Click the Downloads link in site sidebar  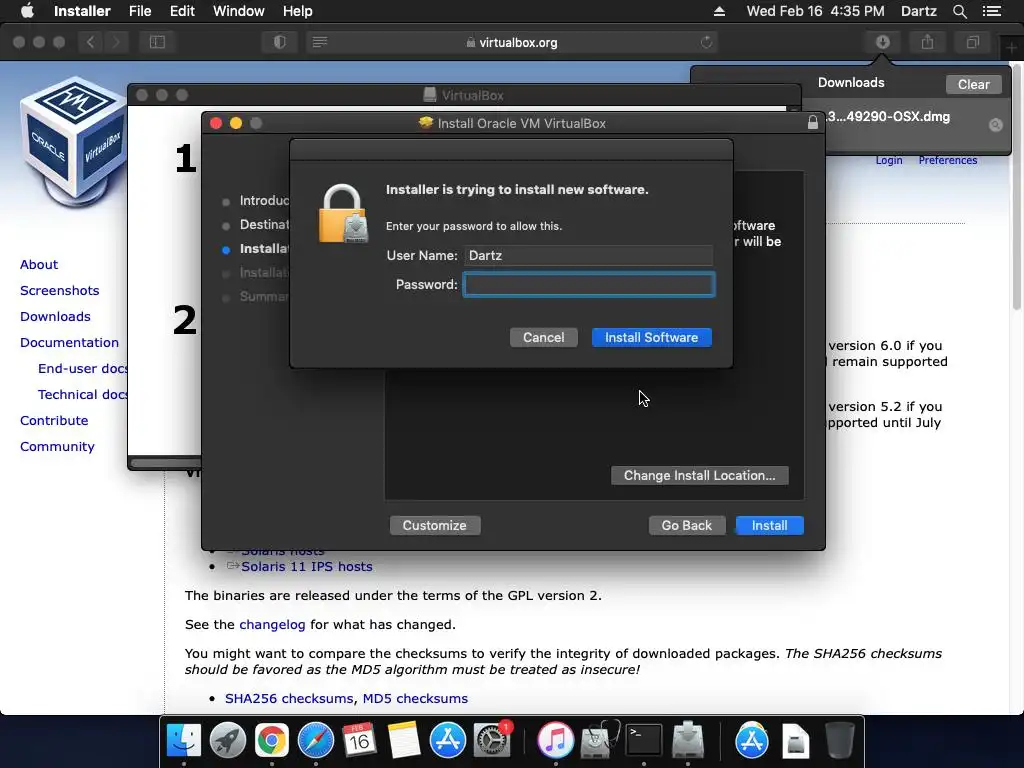click(56, 317)
